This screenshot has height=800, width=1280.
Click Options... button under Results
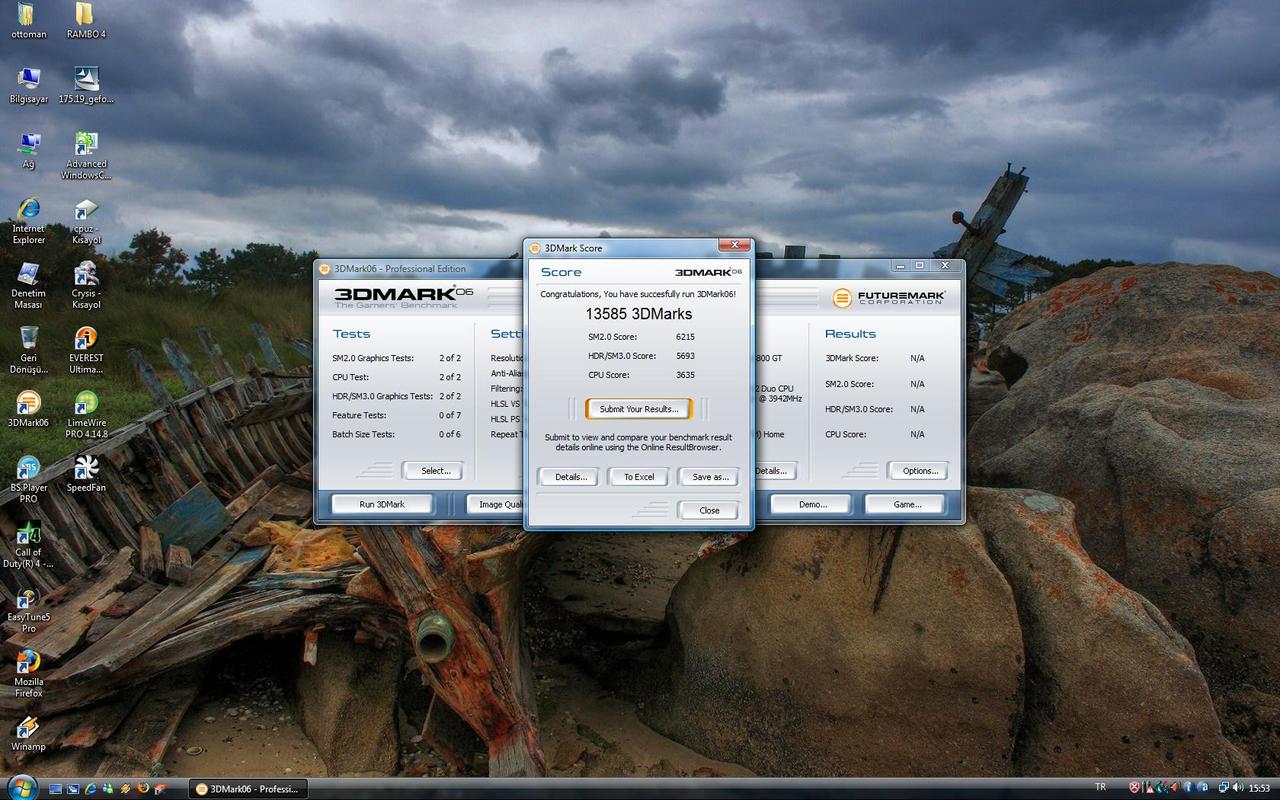(919, 470)
